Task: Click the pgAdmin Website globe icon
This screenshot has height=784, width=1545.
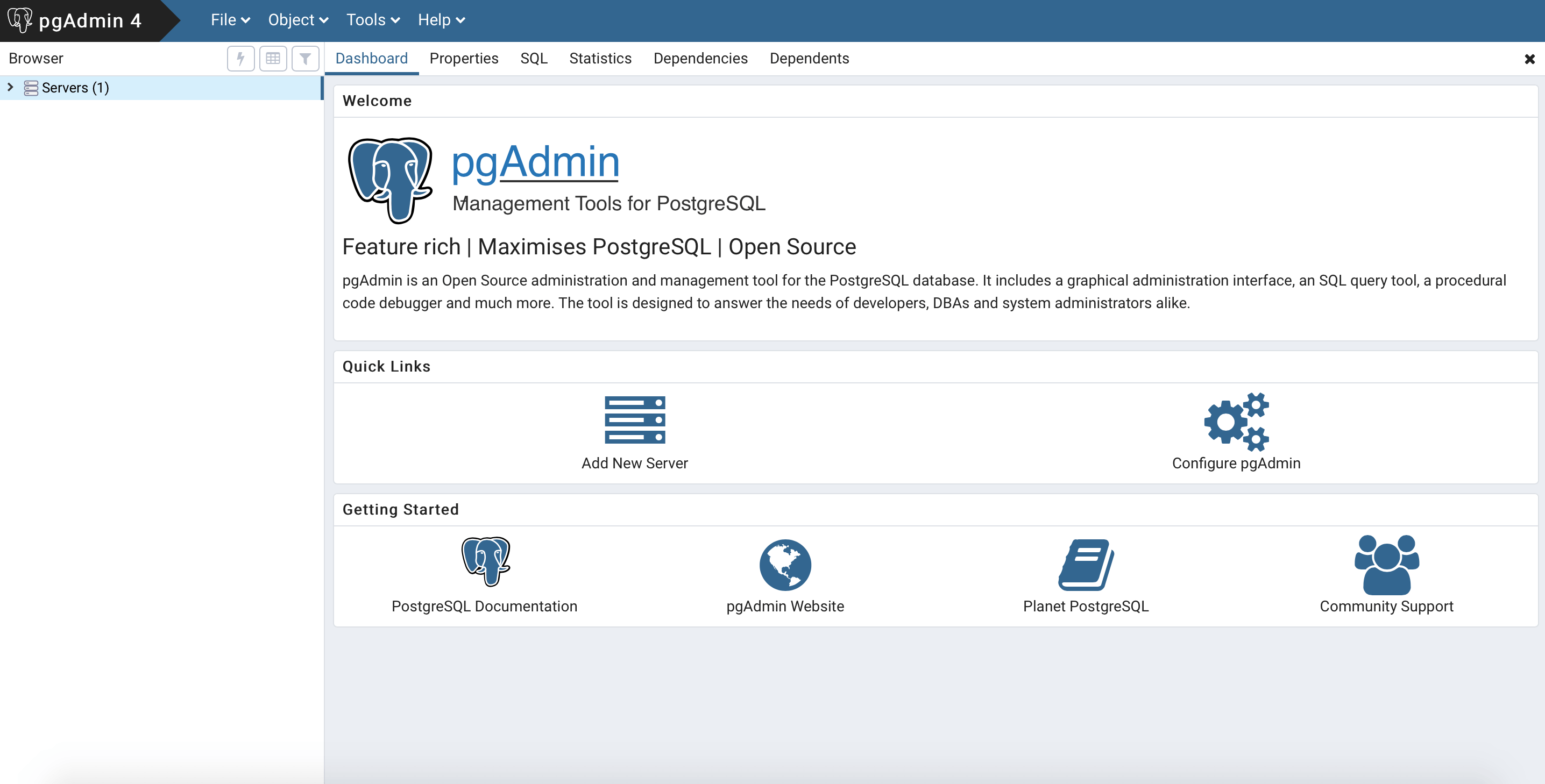Action: click(785, 565)
